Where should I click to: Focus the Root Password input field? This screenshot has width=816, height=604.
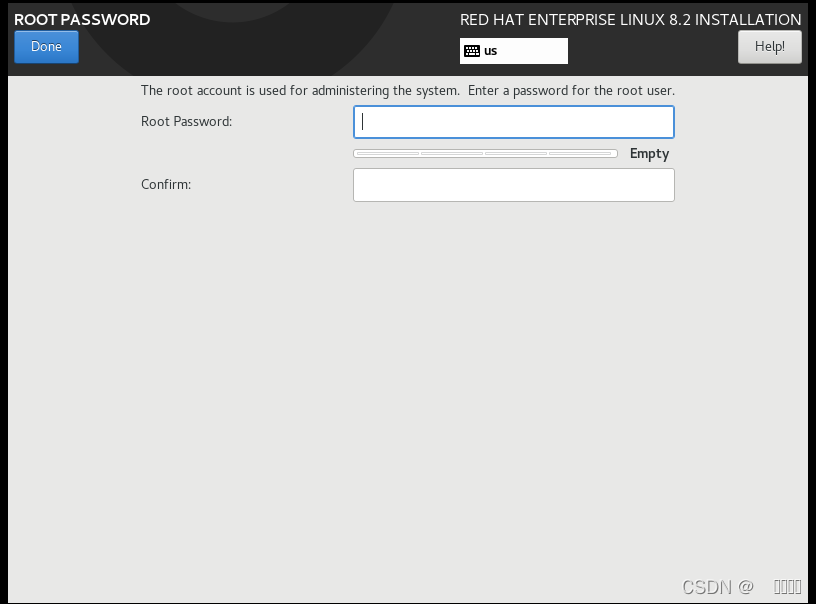tap(514, 122)
